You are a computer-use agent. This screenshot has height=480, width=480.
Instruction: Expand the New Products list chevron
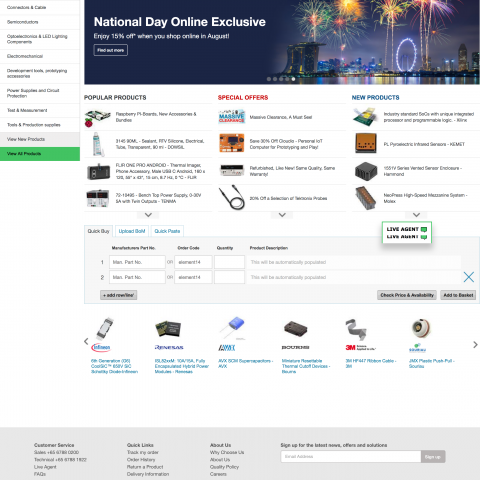416,215
